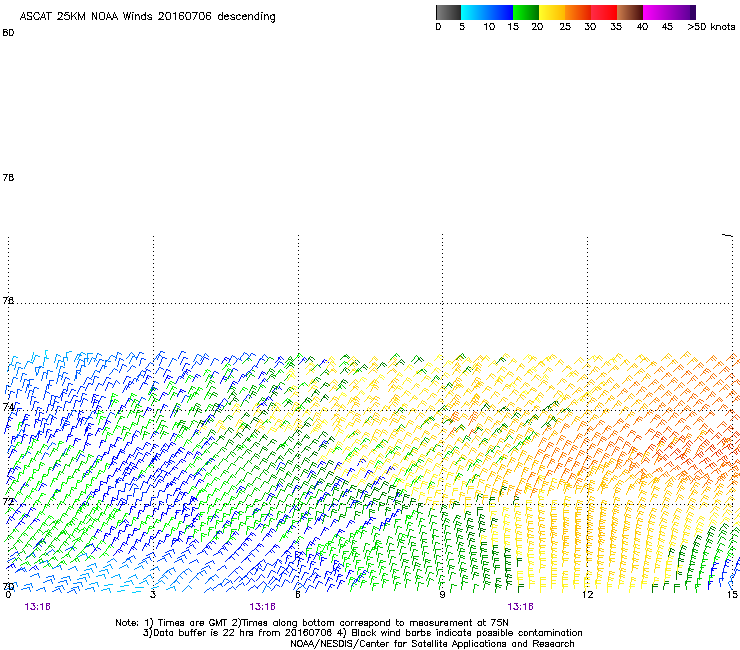740x650 pixels.
Task: Click the >50 knots scale label
Action: coord(711,27)
